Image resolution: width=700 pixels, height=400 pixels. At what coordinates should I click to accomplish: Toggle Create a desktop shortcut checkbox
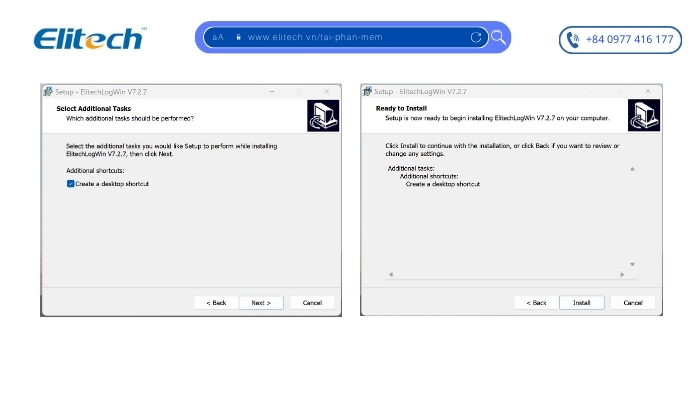(x=70, y=183)
